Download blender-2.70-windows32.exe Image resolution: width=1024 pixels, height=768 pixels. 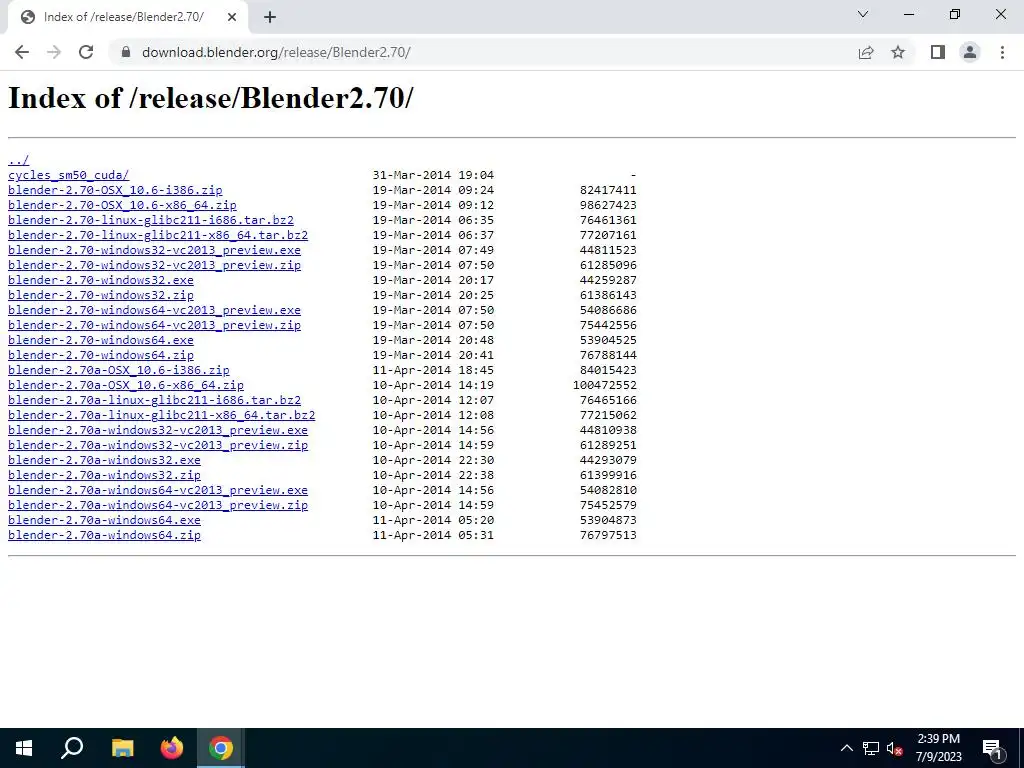coord(101,280)
